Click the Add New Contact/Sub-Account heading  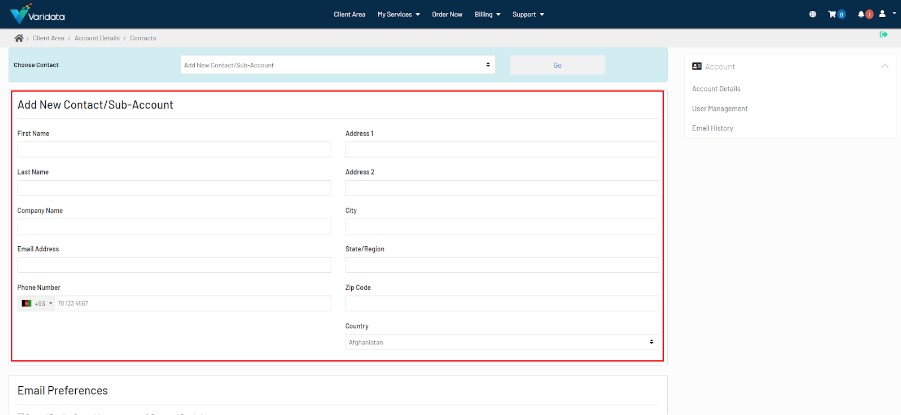pyautogui.click(x=95, y=105)
